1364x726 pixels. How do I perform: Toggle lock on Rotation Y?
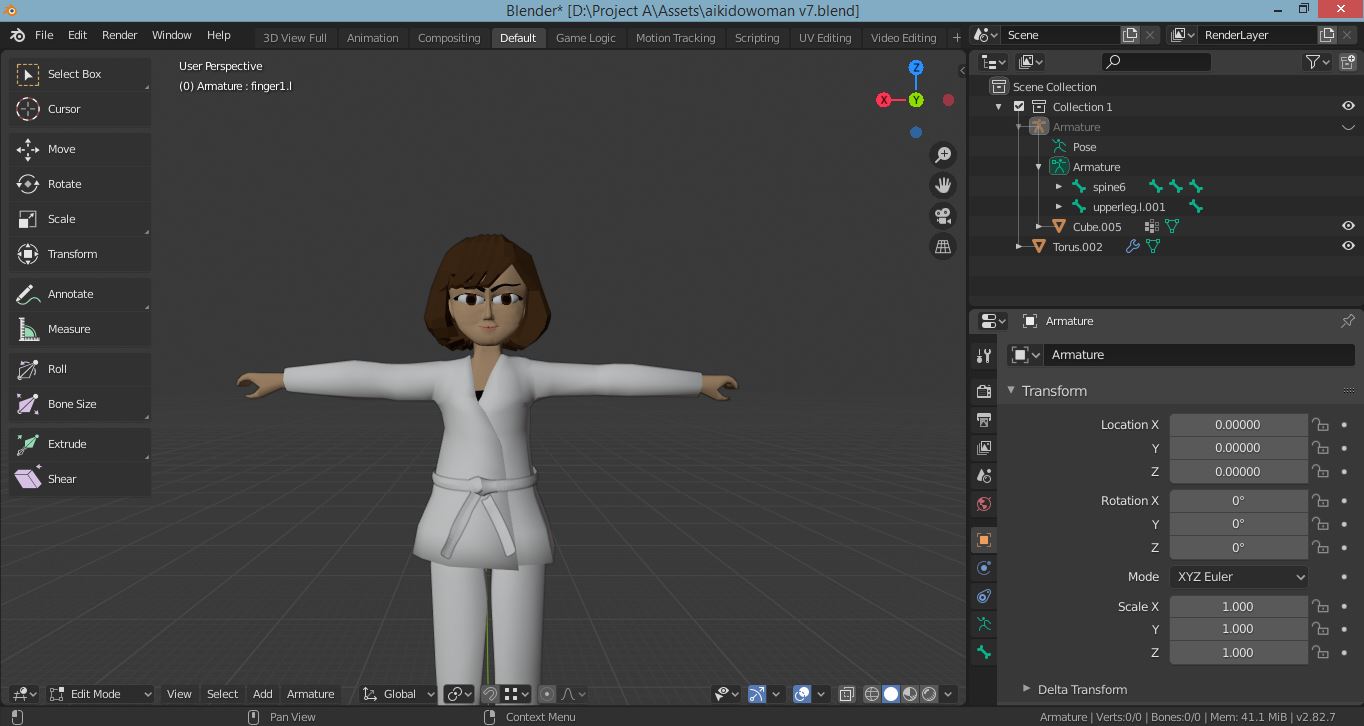point(1321,524)
